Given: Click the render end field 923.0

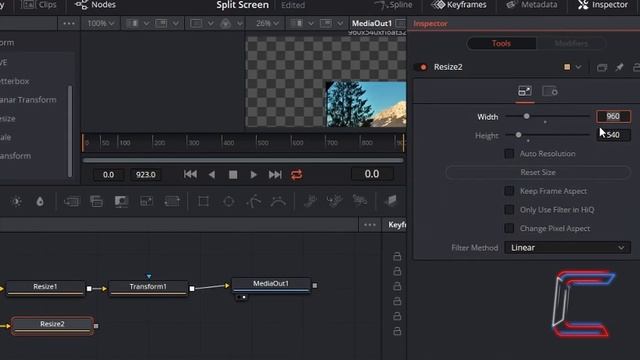Looking at the screenshot, I should pyautogui.click(x=145, y=175).
